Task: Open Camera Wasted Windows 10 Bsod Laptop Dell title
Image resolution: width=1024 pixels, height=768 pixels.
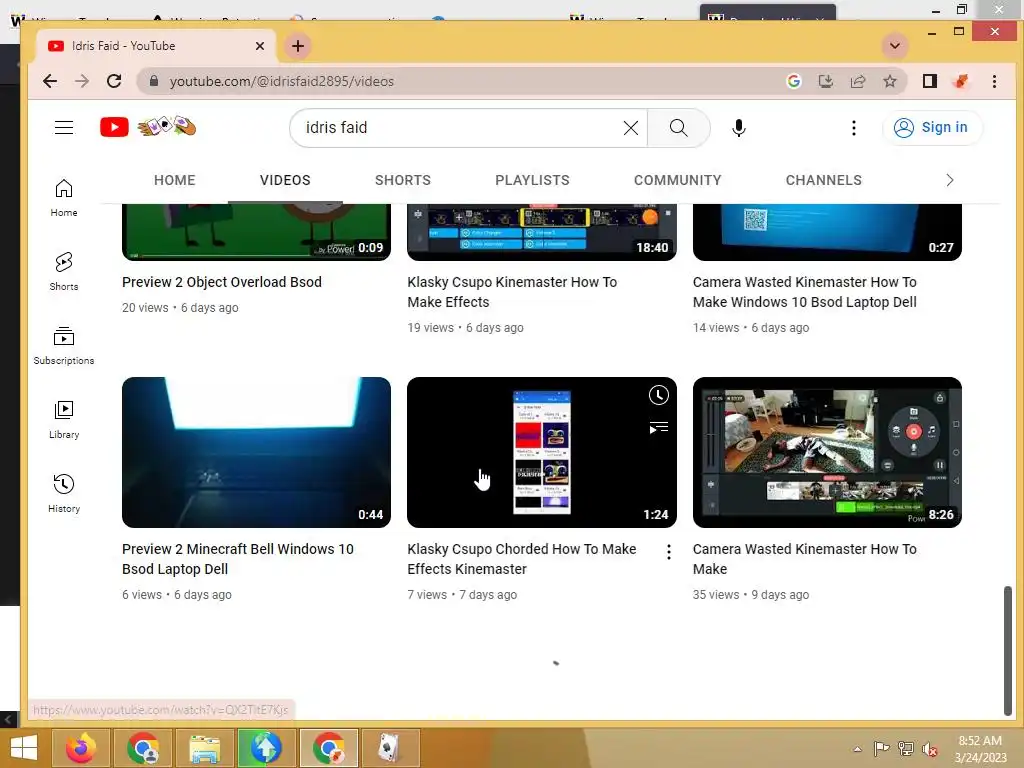Action: [x=805, y=292]
